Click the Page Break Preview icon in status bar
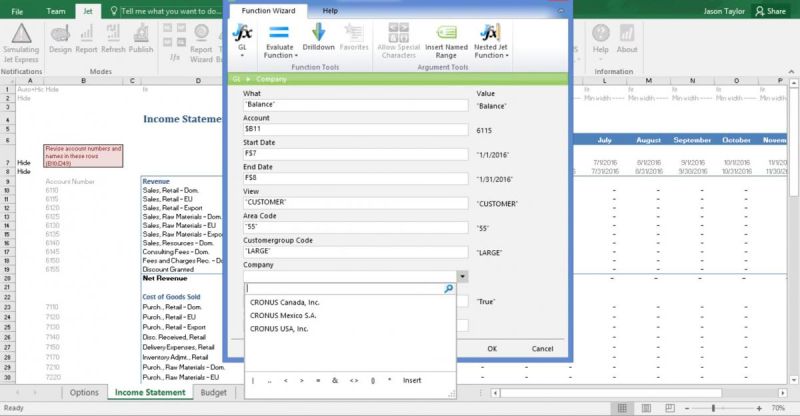The height and width of the screenshot is (416, 800). (669, 408)
